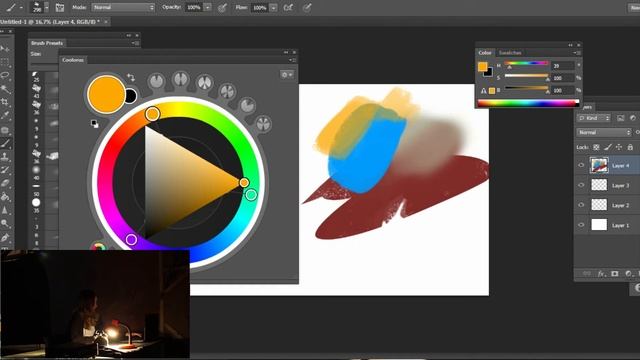Open the Color panel flyout menu
Viewport: 640px width, 360px height.
(x=577, y=53)
